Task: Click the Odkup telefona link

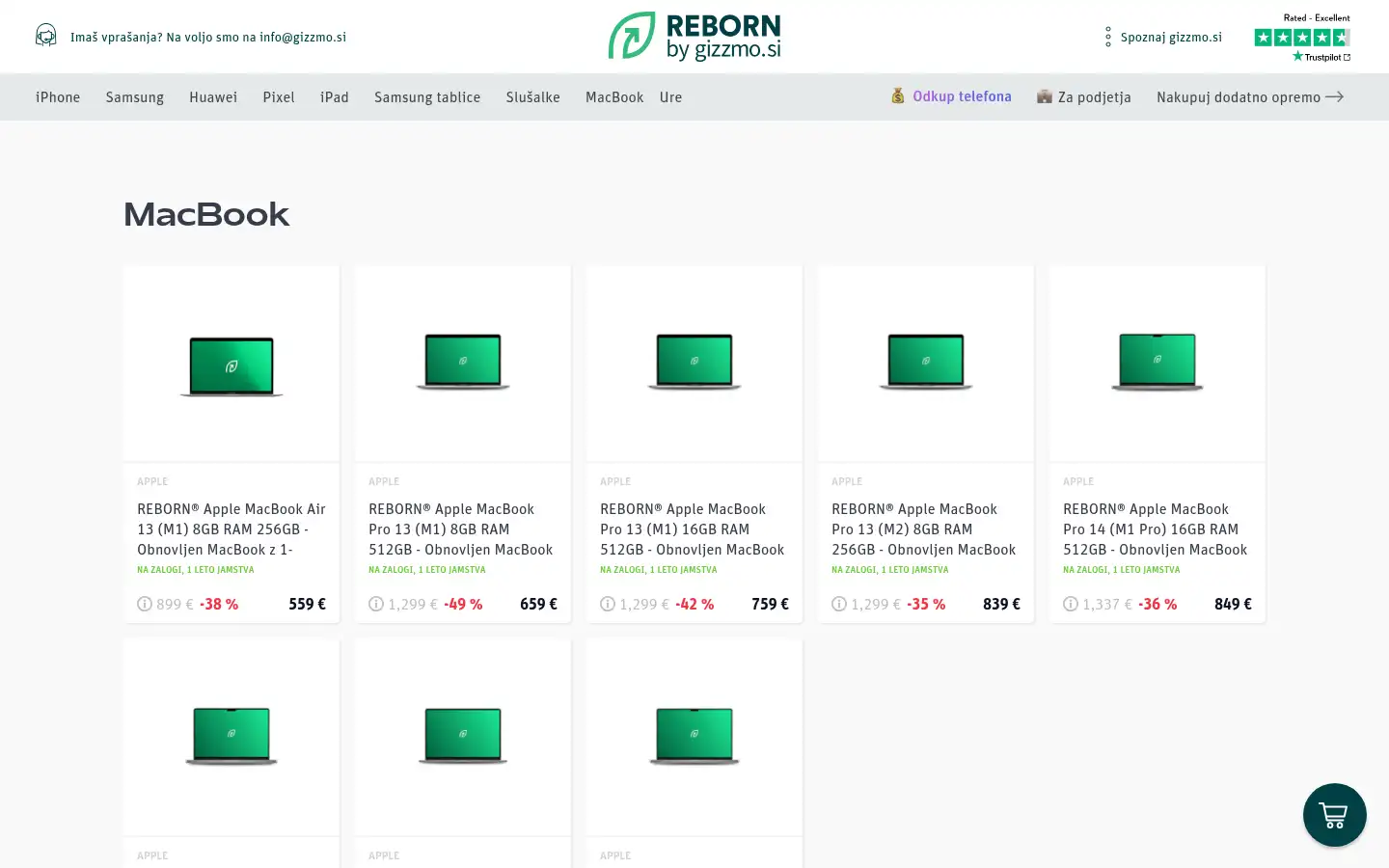Action: pos(963,96)
